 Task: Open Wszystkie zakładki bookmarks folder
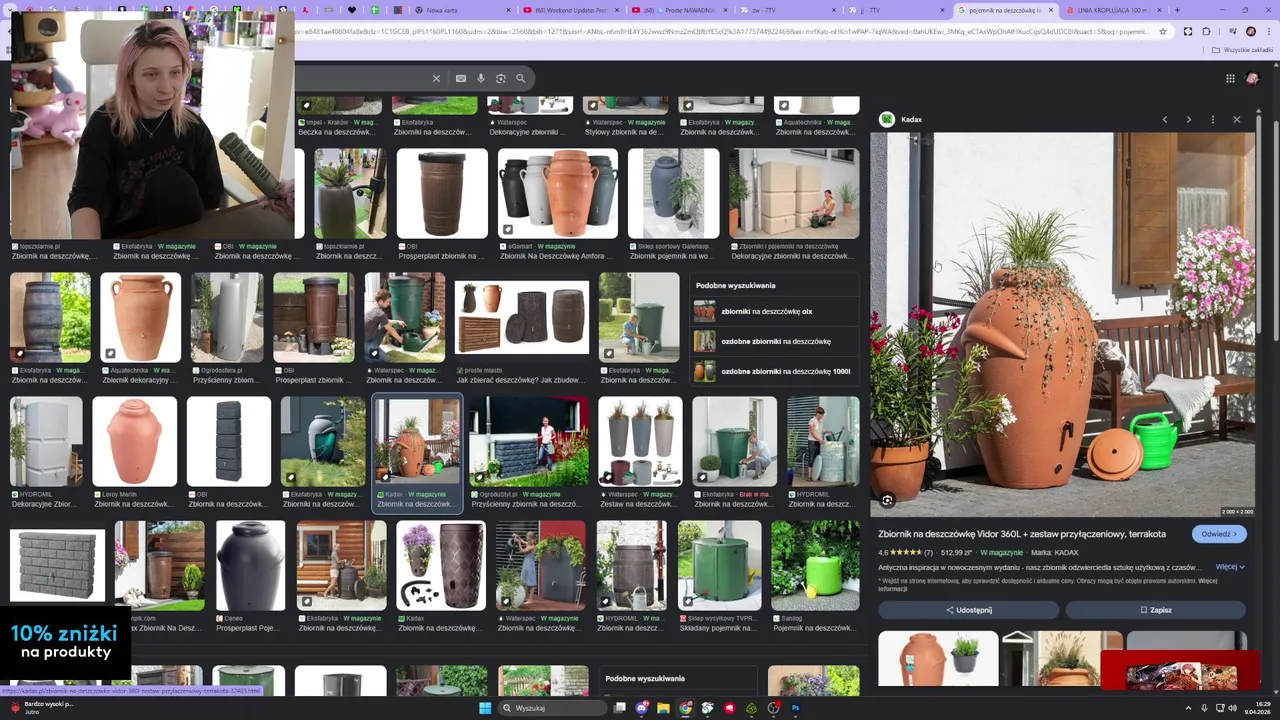(x=1242, y=50)
